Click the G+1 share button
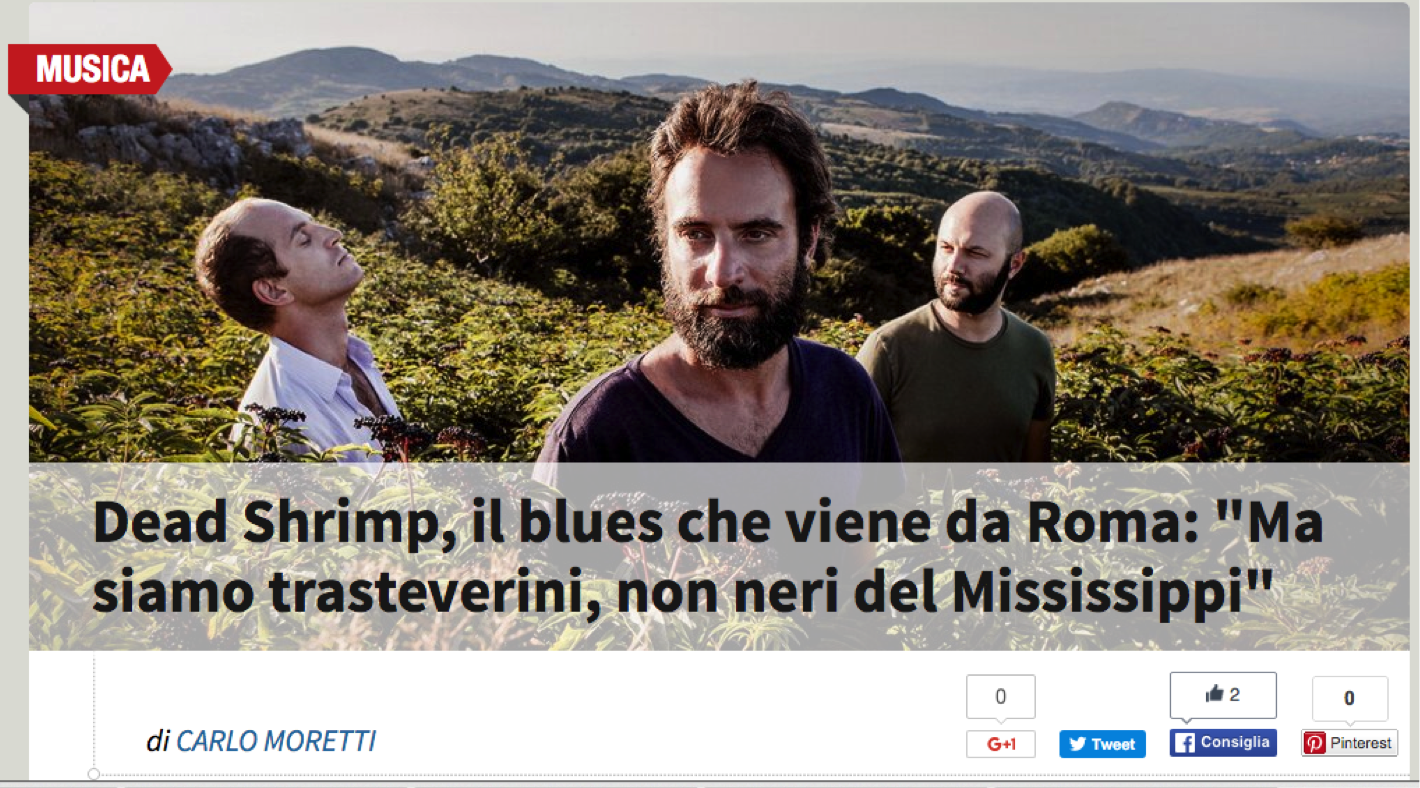Image resolution: width=1420 pixels, height=788 pixels. click(x=1000, y=744)
